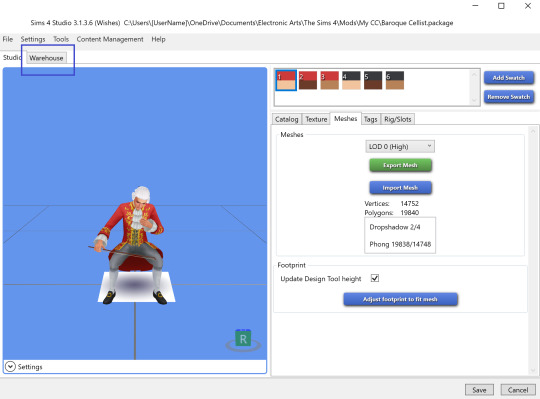The image size is (540, 399).
Task: Click Adjust footprint to fit mesh
Action: point(400,299)
